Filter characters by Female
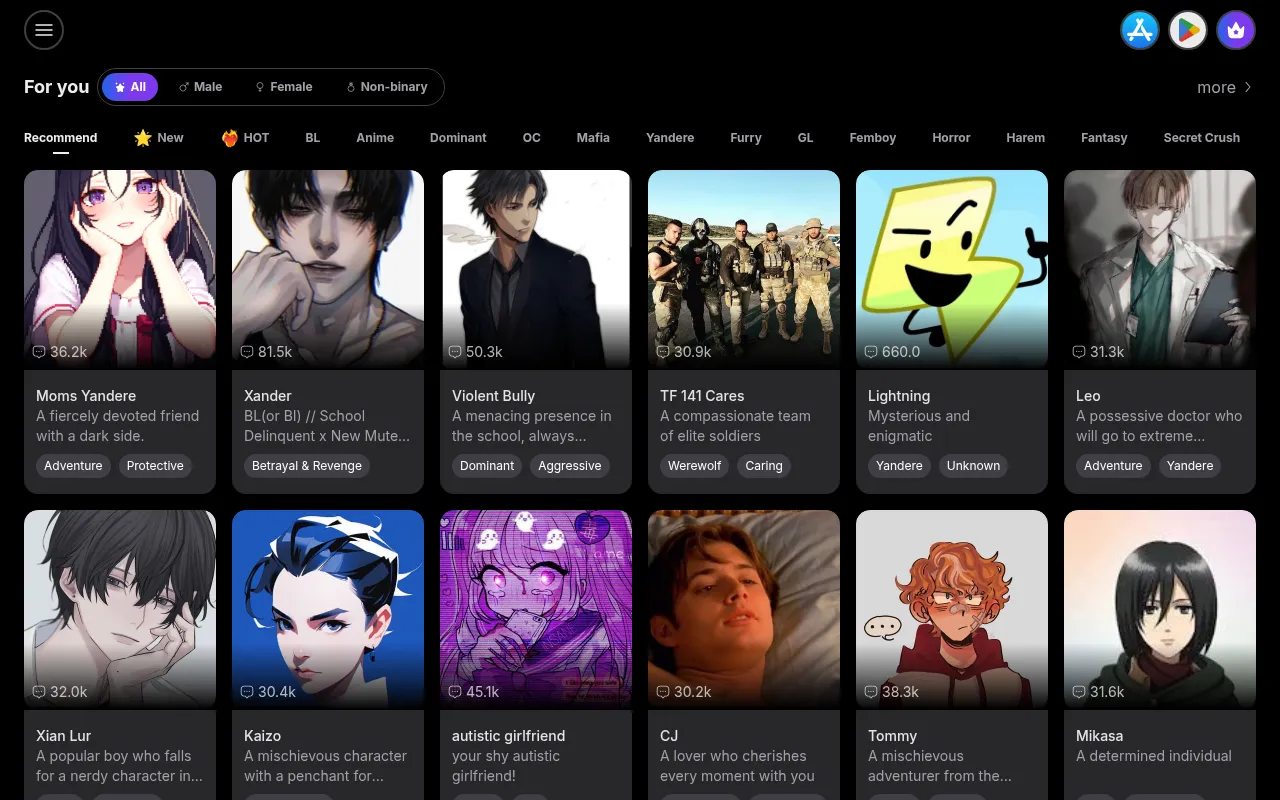 [284, 87]
